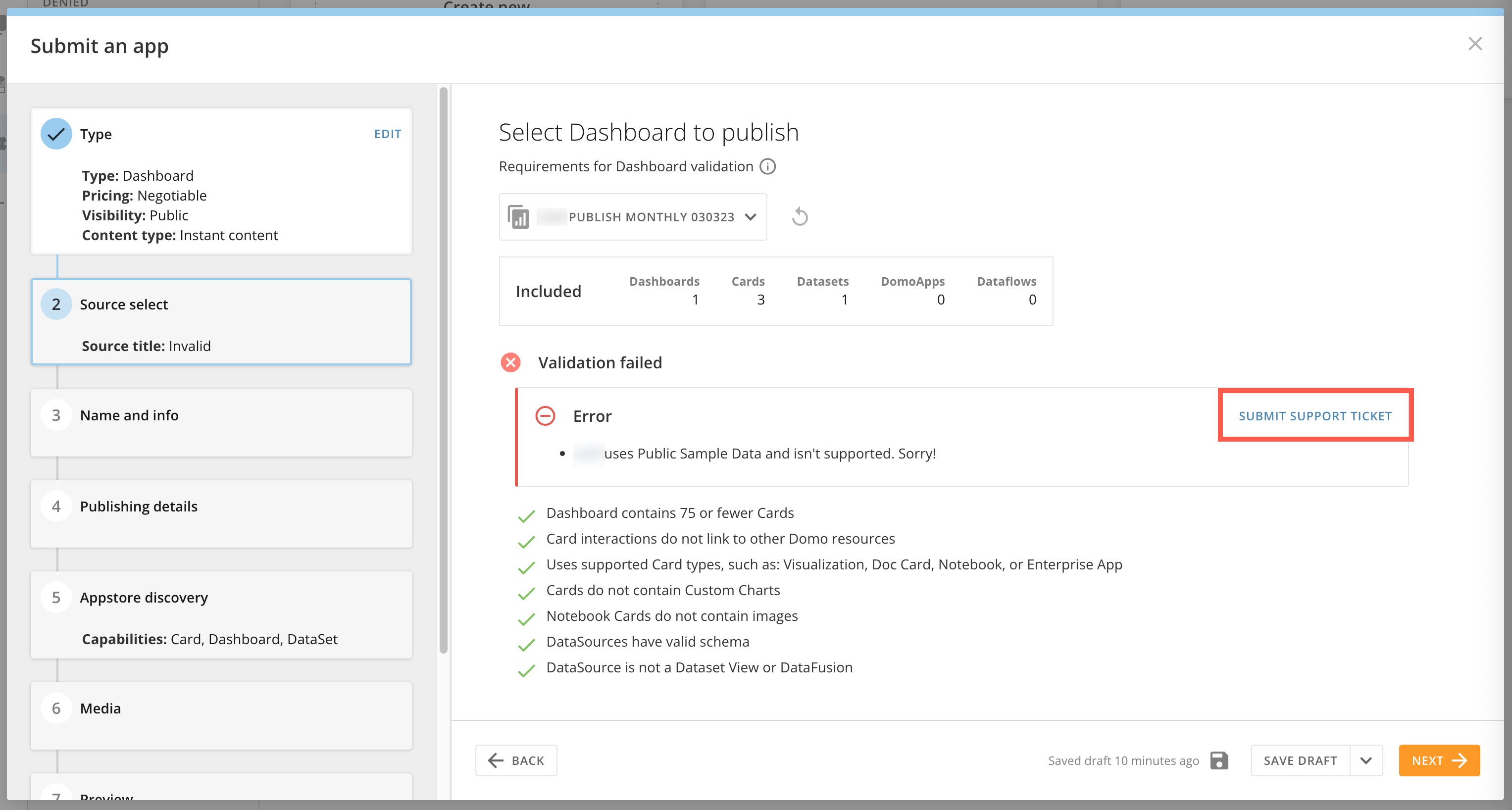Click the dashboard icon in the selector
The height and width of the screenshot is (810, 1512).
coord(518,217)
